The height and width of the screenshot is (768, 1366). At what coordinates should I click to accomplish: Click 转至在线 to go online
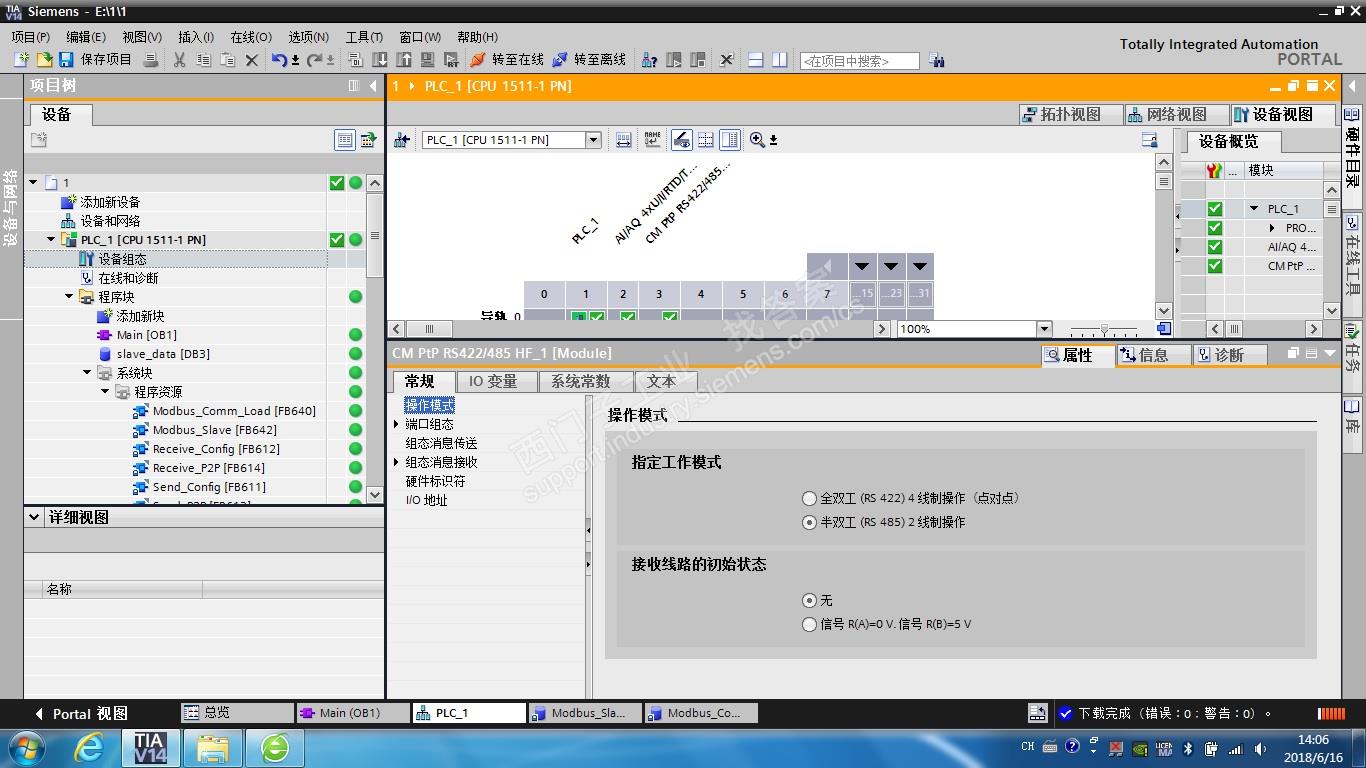507,60
